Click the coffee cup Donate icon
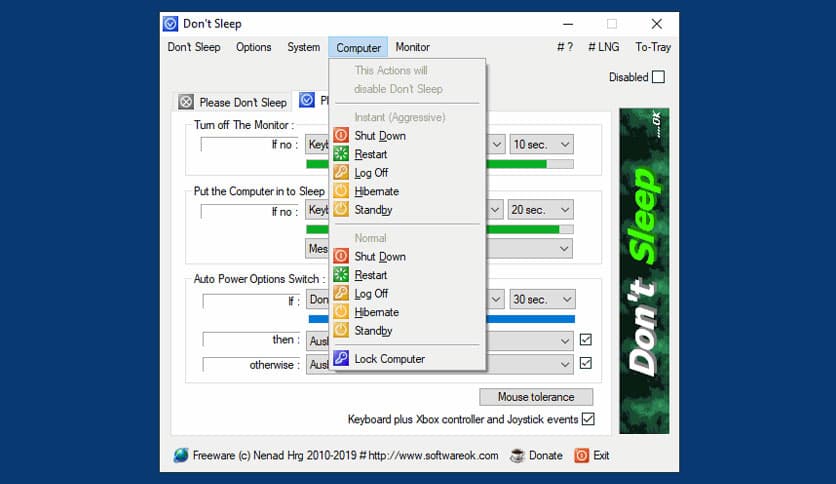The height and width of the screenshot is (484, 836). 517,456
